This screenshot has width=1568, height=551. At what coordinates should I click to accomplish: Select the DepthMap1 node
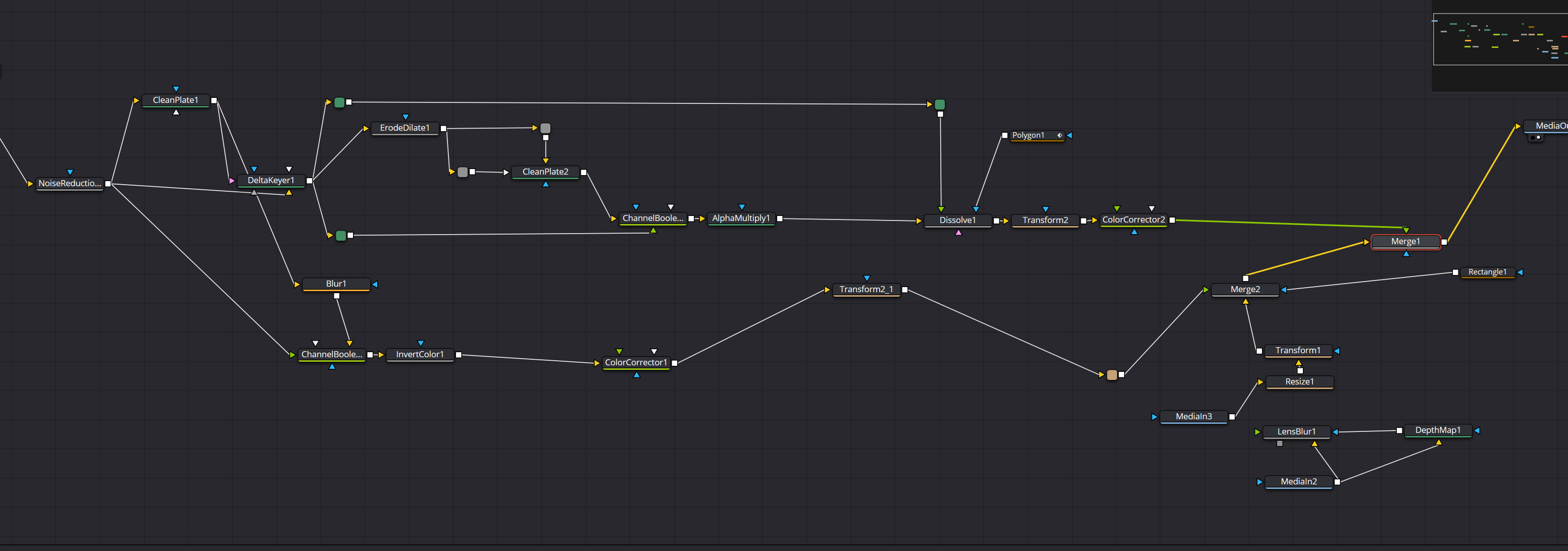tap(1437, 430)
